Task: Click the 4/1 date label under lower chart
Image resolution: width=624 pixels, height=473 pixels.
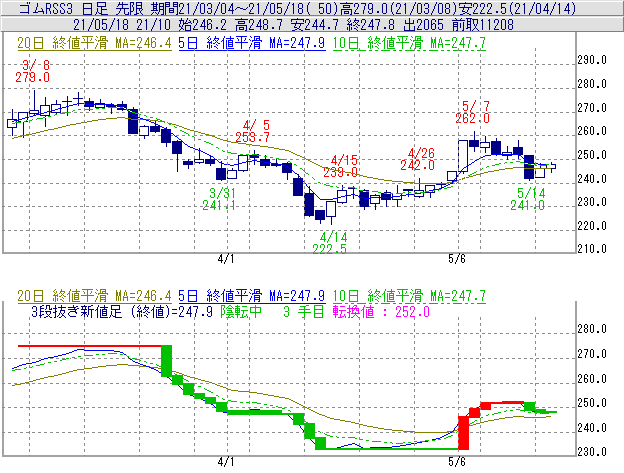Action: [x=226, y=462]
